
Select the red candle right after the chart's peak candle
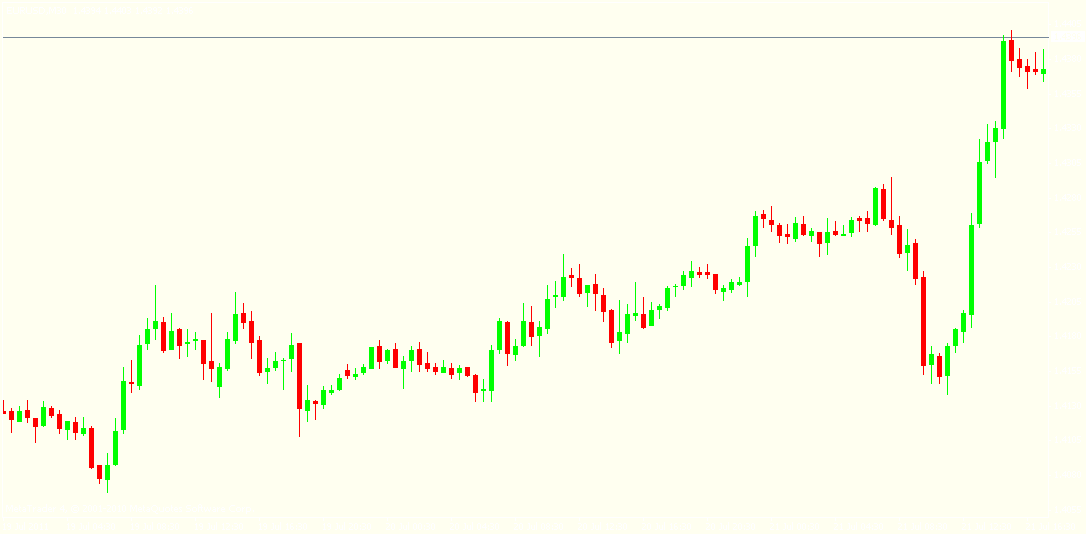pyautogui.click(x=1019, y=64)
